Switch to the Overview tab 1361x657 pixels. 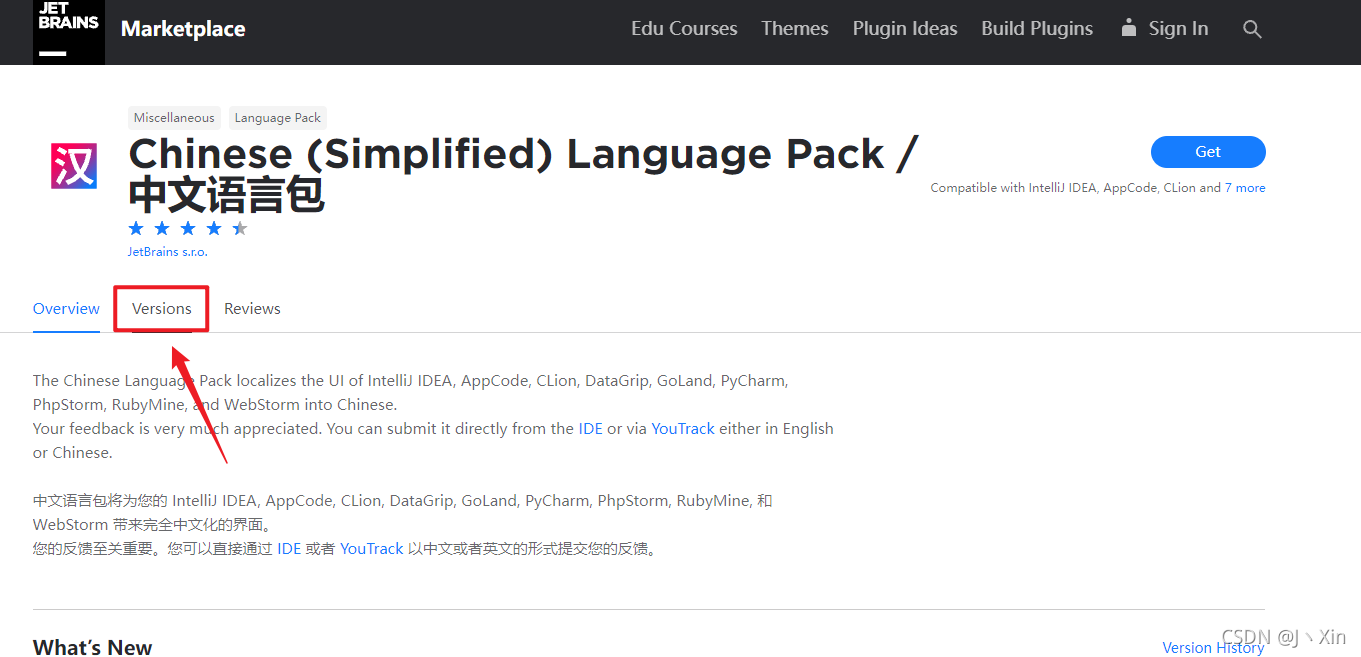[x=66, y=308]
